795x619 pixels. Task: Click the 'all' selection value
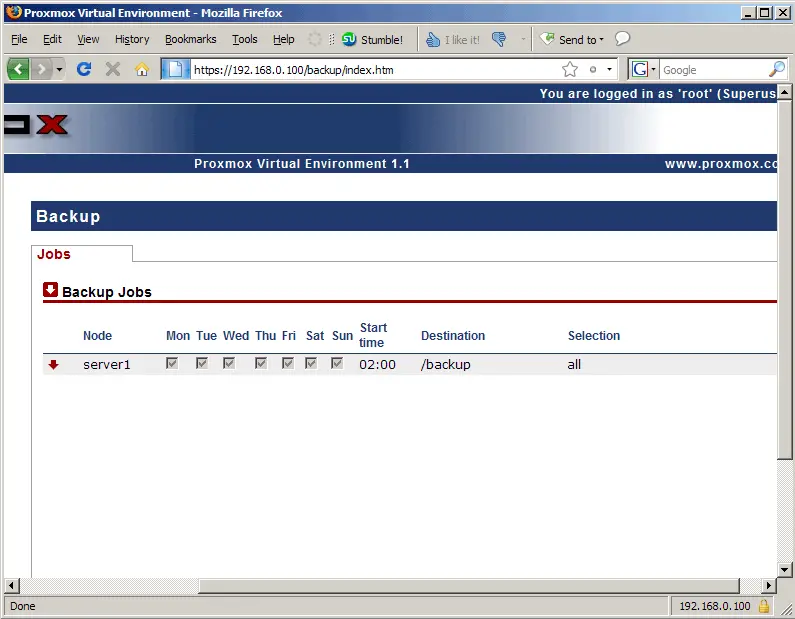[x=574, y=365]
